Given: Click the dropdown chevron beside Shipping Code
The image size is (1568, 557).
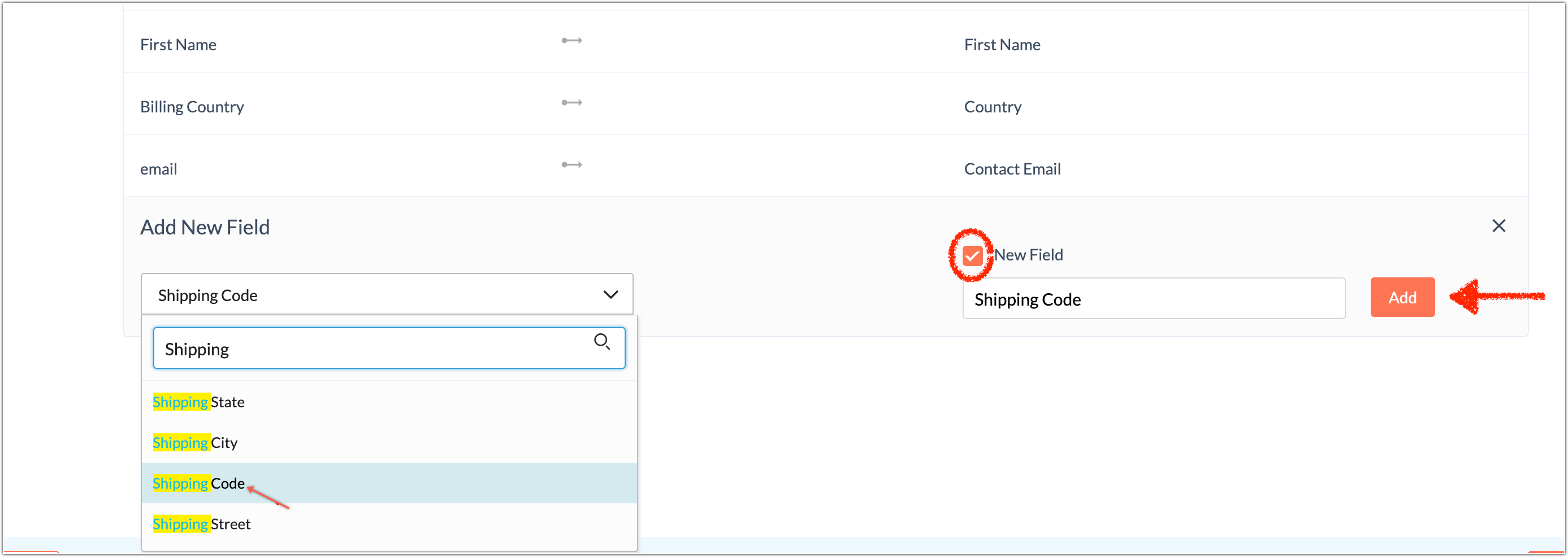Looking at the screenshot, I should click(x=609, y=294).
